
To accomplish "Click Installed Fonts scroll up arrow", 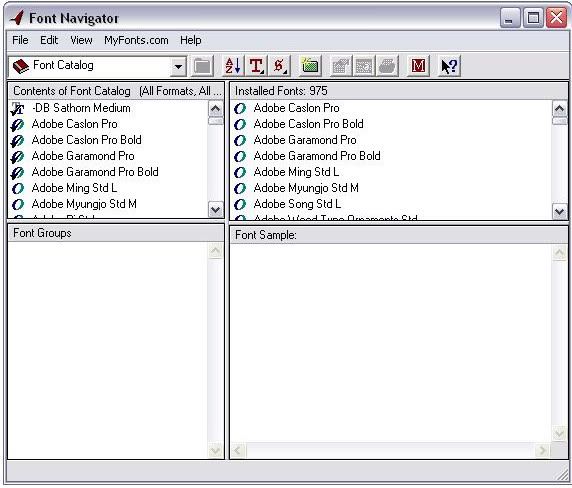I will (x=560, y=109).
